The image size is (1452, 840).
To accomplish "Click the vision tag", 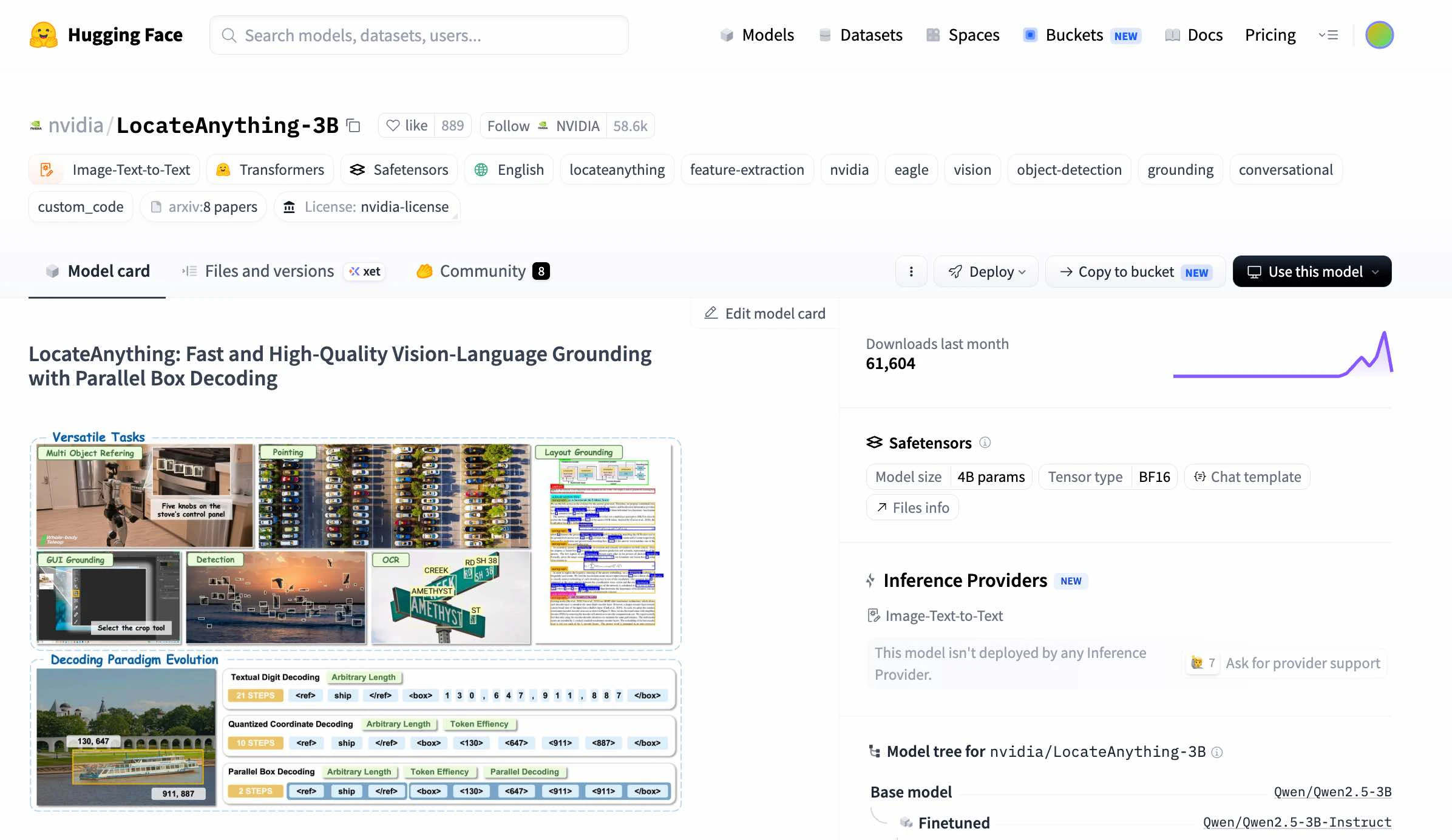I will 972,170.
